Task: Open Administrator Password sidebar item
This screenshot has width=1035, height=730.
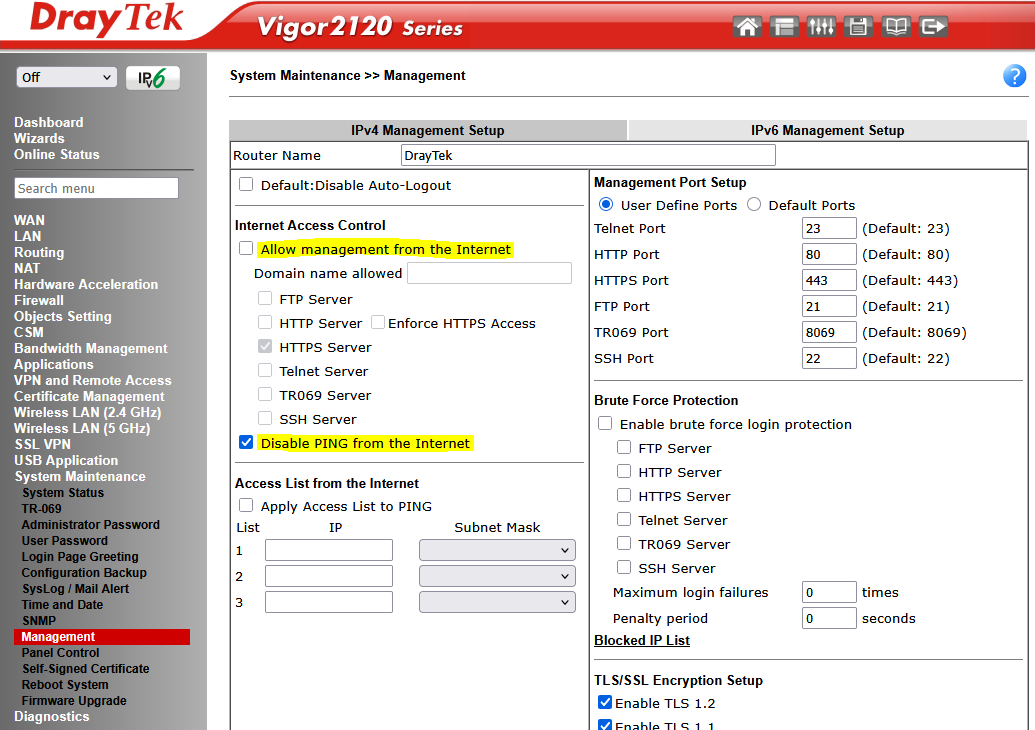Action: (x=90, y=525)
